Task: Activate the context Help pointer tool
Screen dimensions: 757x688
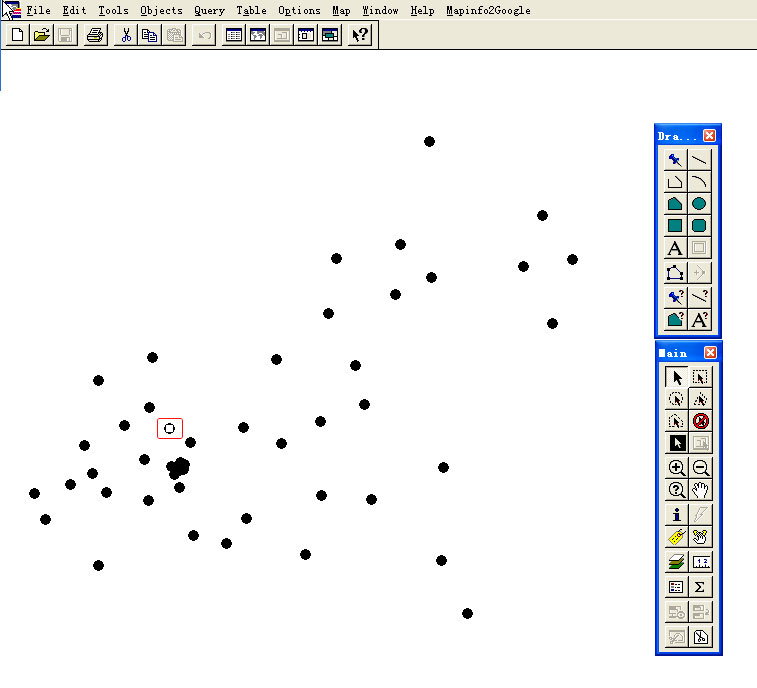Action: (360, 35)
